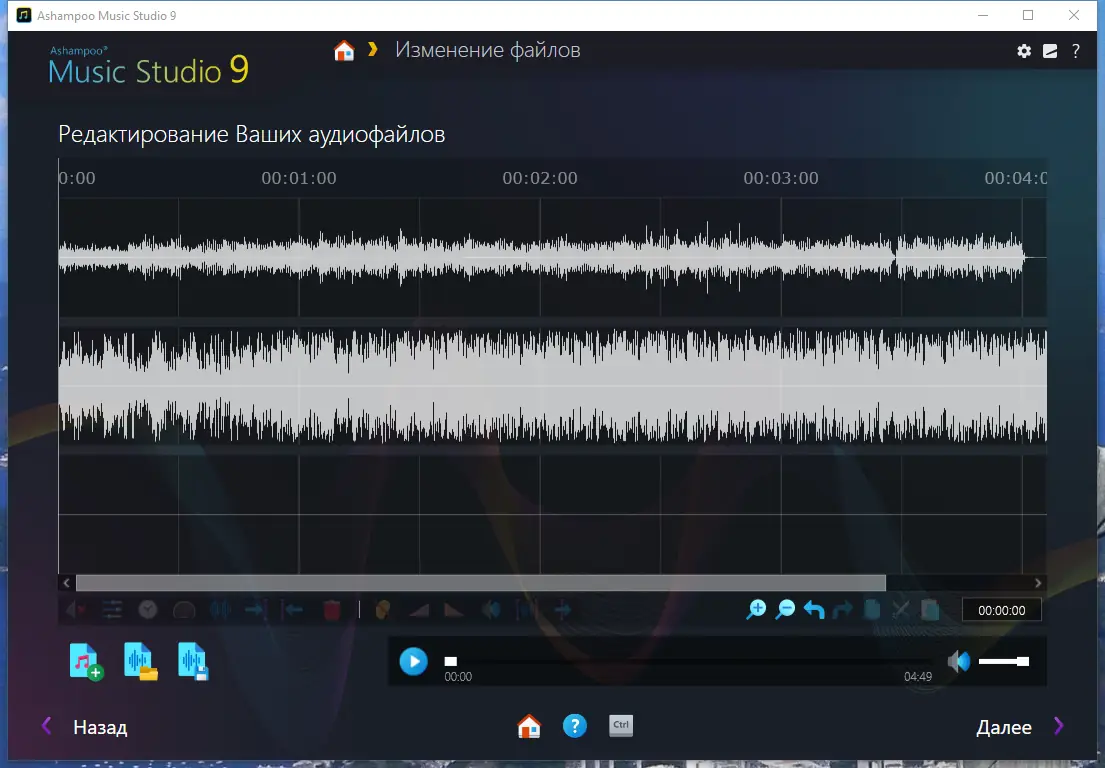Click the 00:00:00 time position field
This screenshot has width=1105, height=768.
[1001, 610]
